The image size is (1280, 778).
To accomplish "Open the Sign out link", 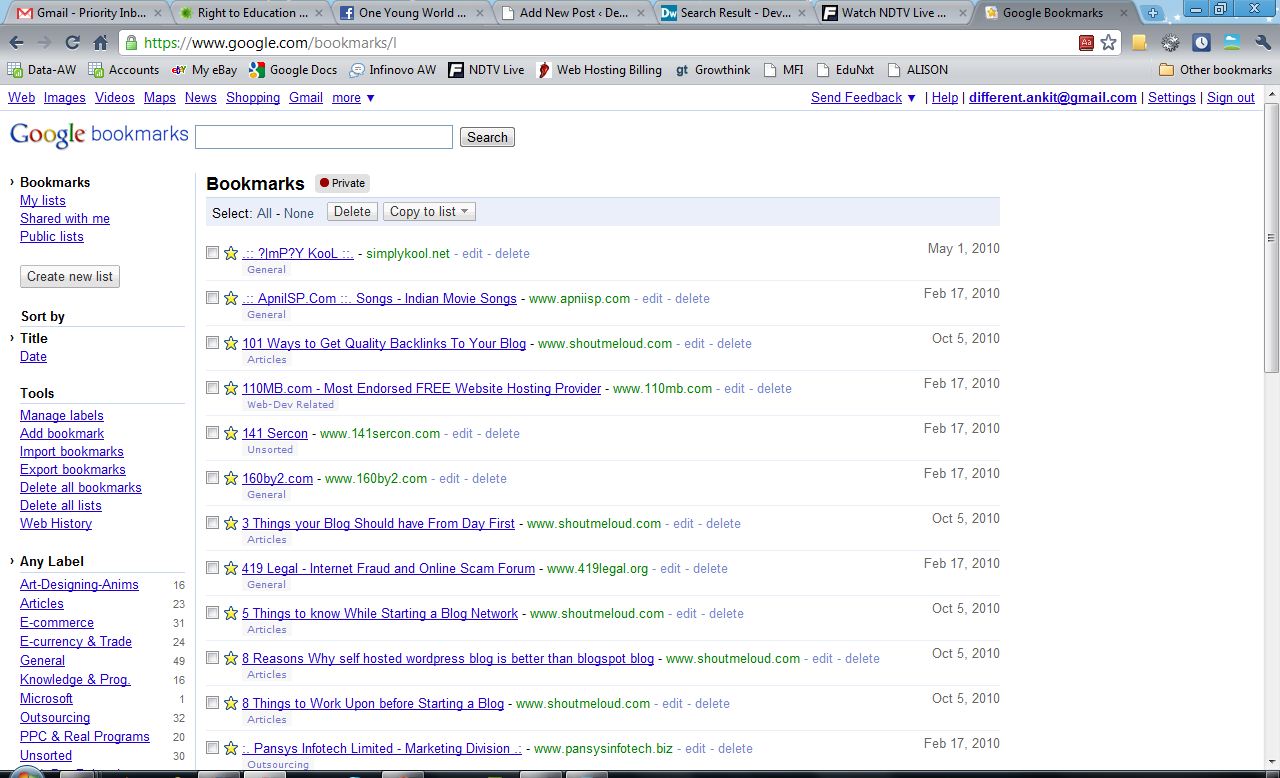I will click(x=1231, y=98).
